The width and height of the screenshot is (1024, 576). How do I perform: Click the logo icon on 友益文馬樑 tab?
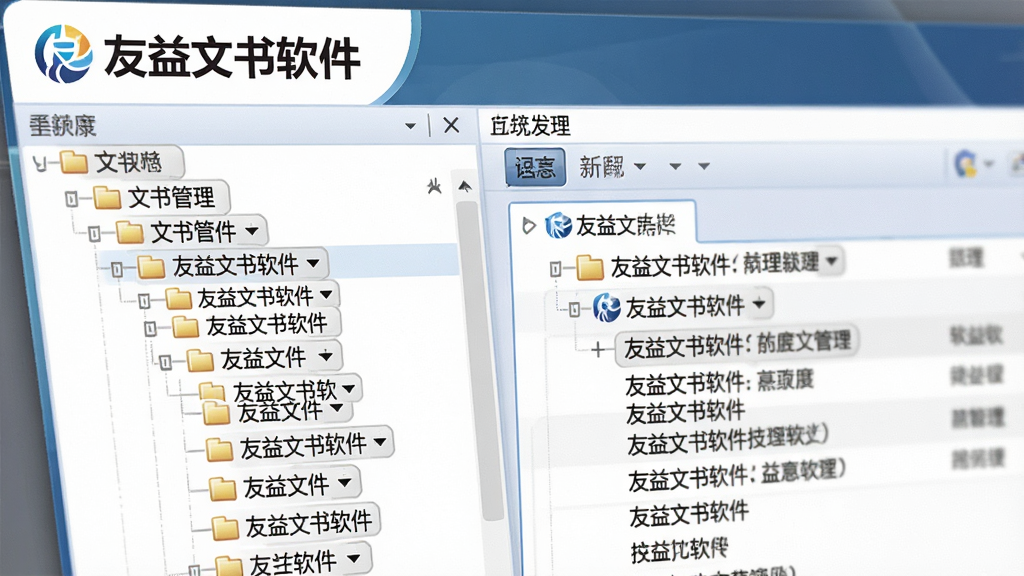click(x=558, y=225)
